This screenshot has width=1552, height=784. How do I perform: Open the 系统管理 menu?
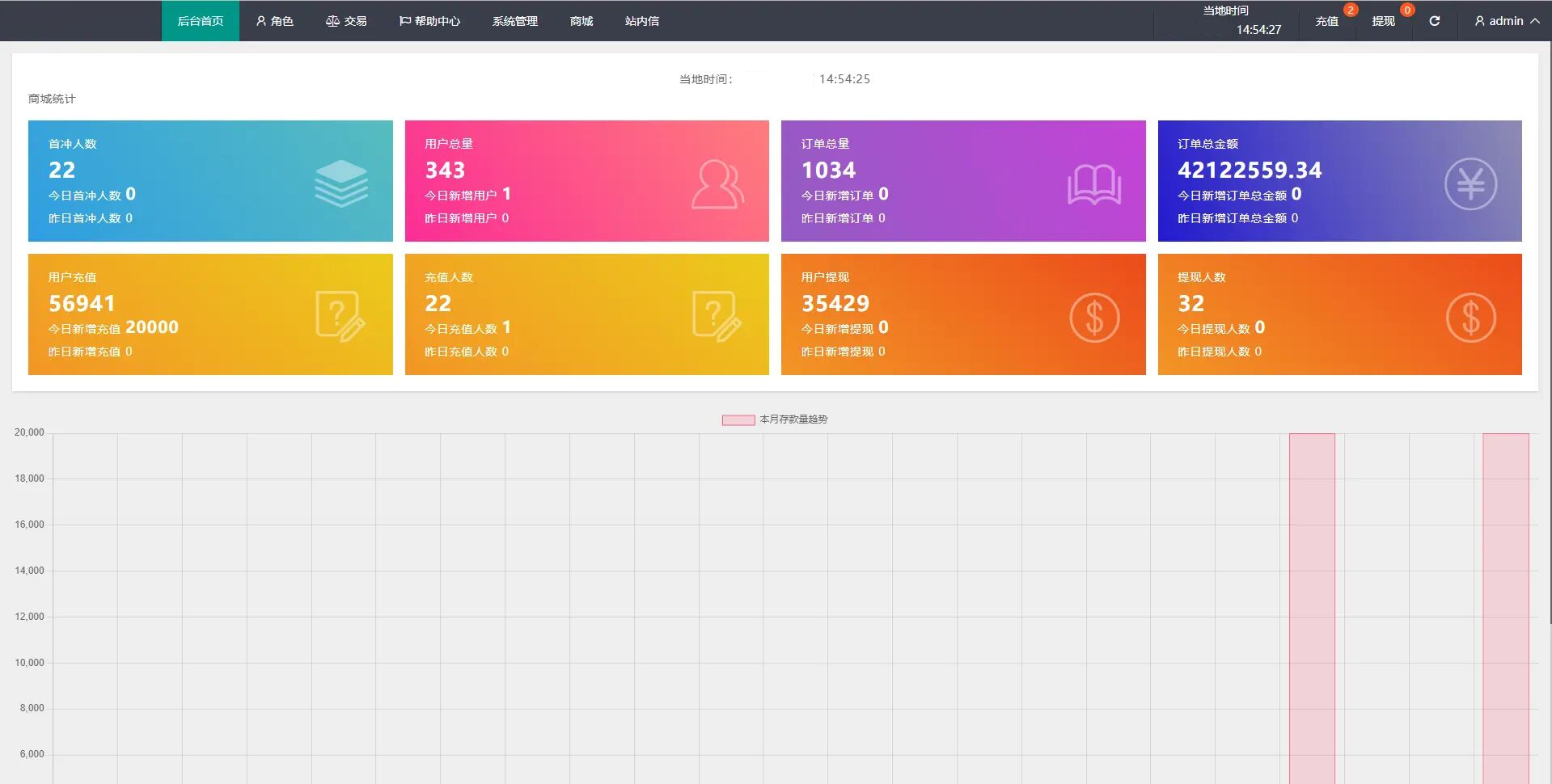pos(514,21)
